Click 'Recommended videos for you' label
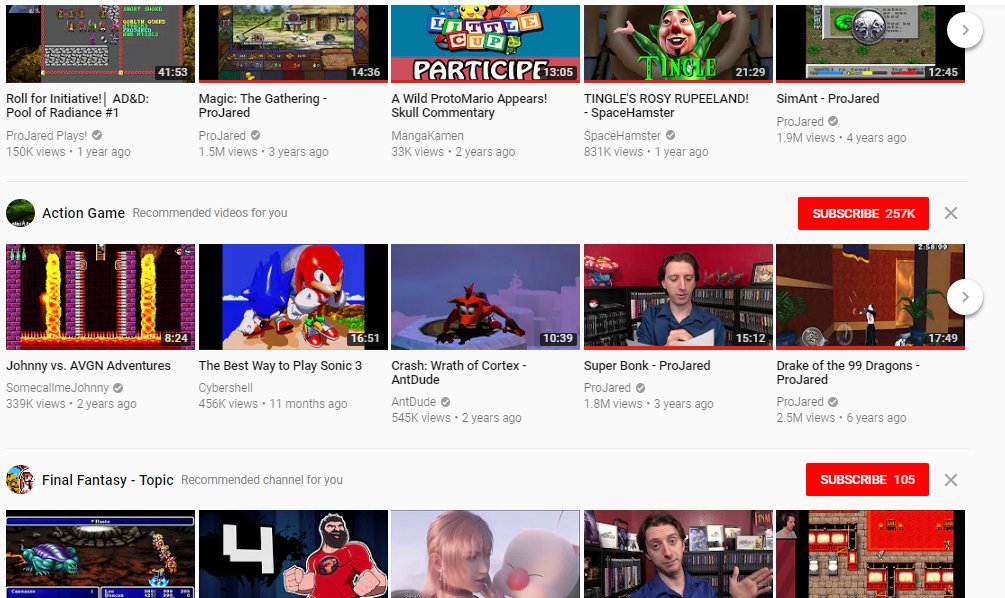 tap(210, 213)
